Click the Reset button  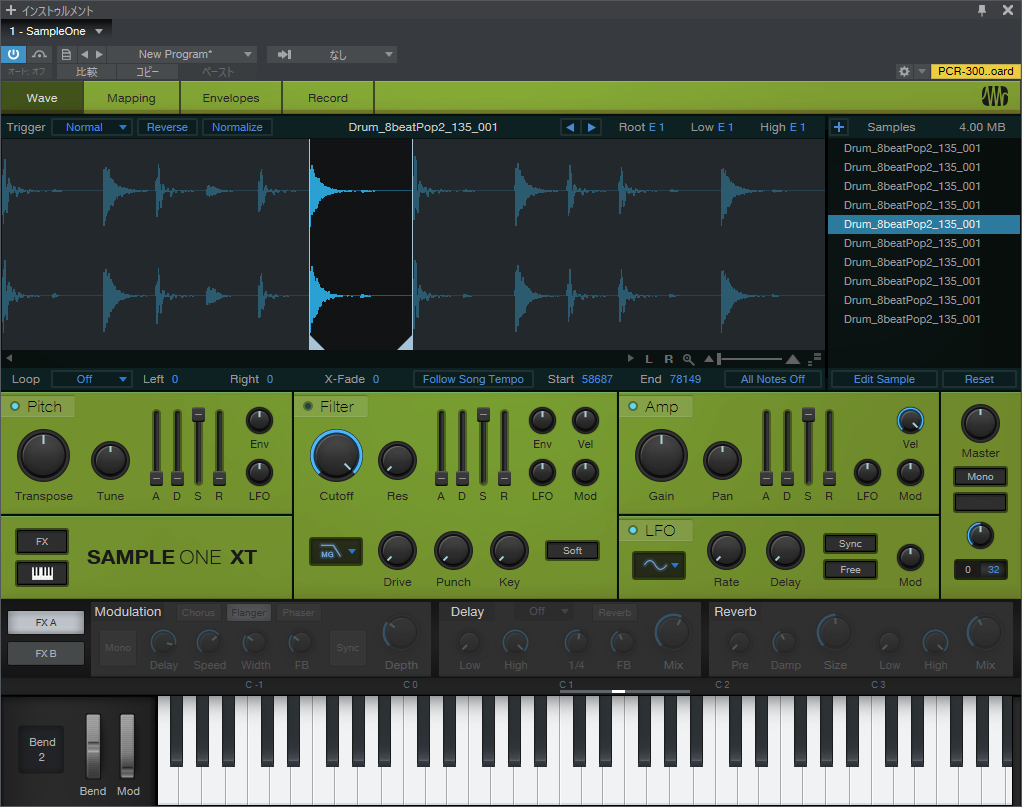(979, 379)
